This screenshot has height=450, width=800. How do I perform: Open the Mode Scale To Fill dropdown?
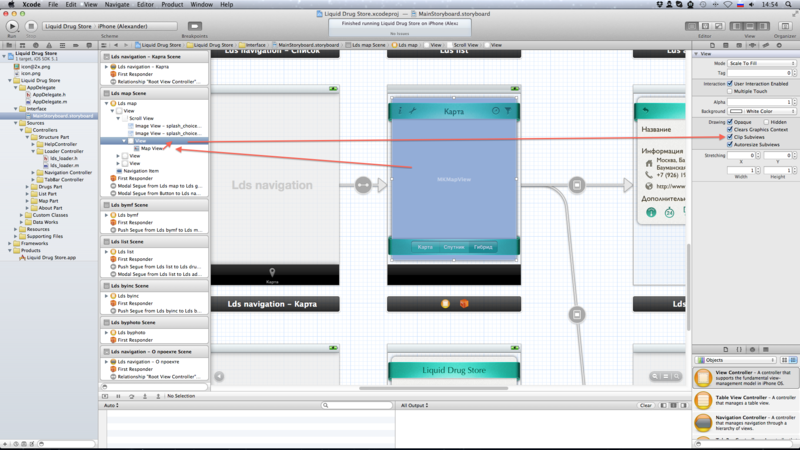762,63
